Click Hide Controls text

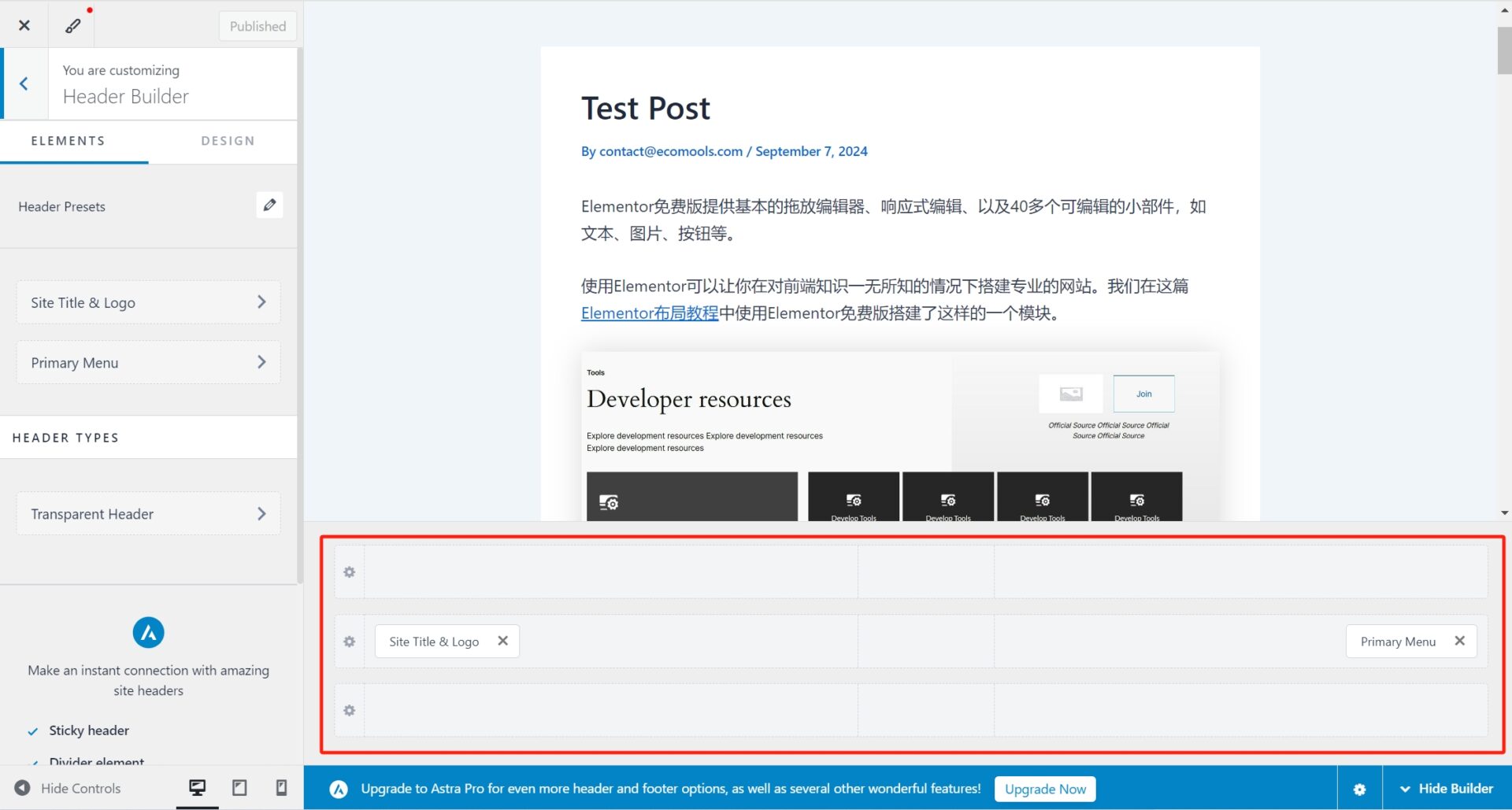pyautogui.click(x=80, y=788)
